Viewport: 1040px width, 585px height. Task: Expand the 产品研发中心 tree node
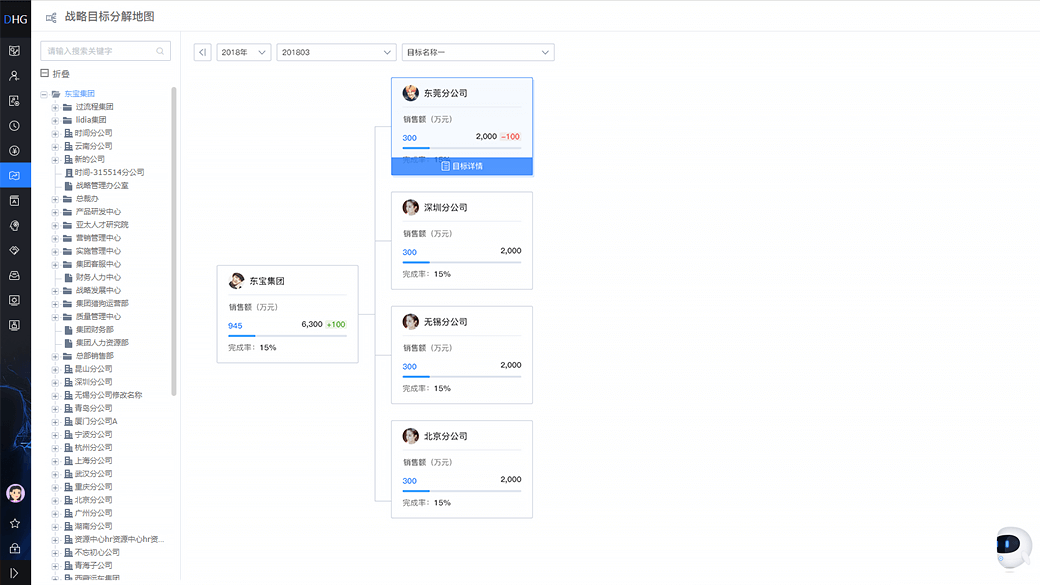(56, 212)
